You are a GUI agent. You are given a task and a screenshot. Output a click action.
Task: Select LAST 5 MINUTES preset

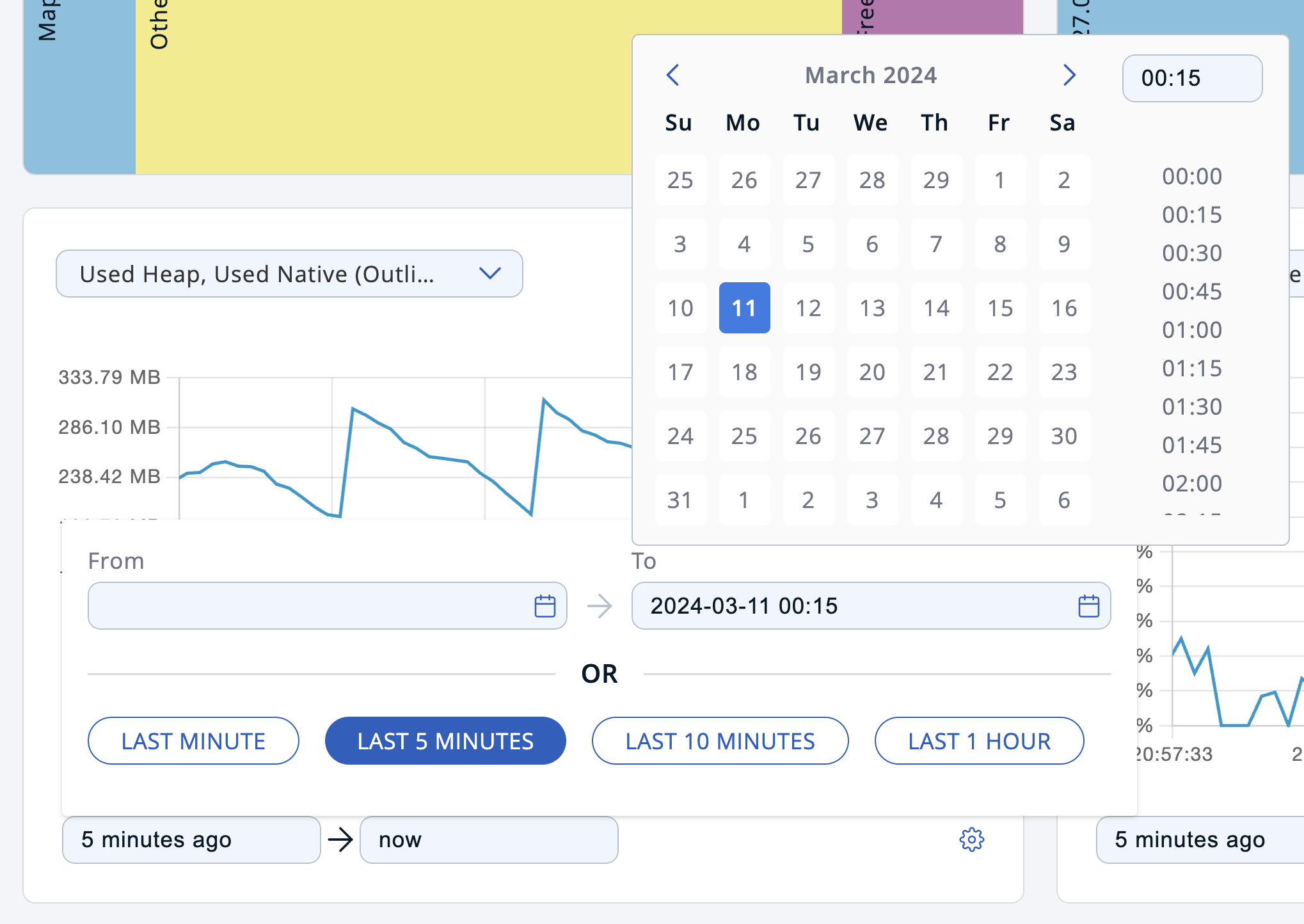tap(445, 741)
